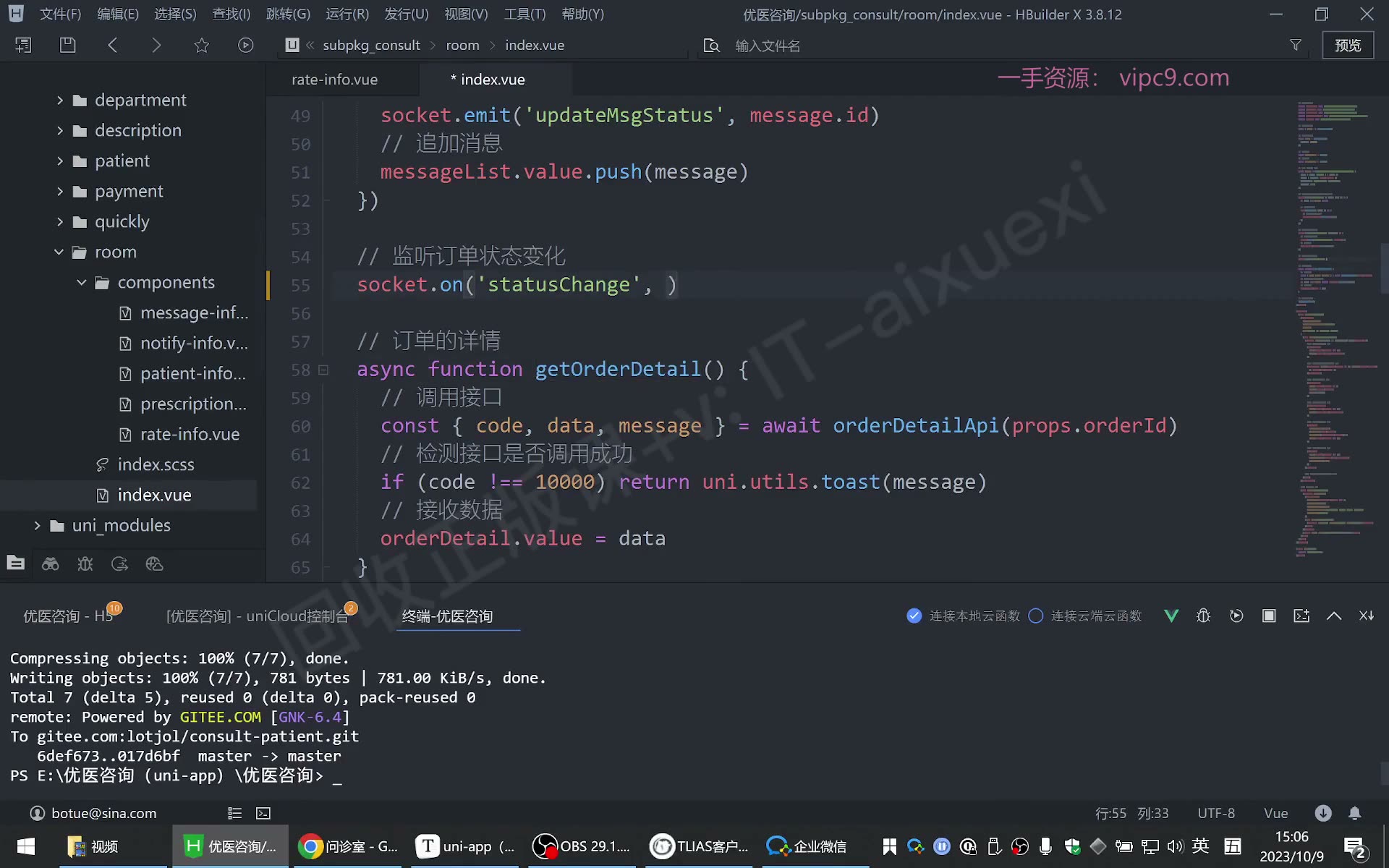
Task: Click subpkg_consult in the breadcrumb path
Action: tap(371, 45)
